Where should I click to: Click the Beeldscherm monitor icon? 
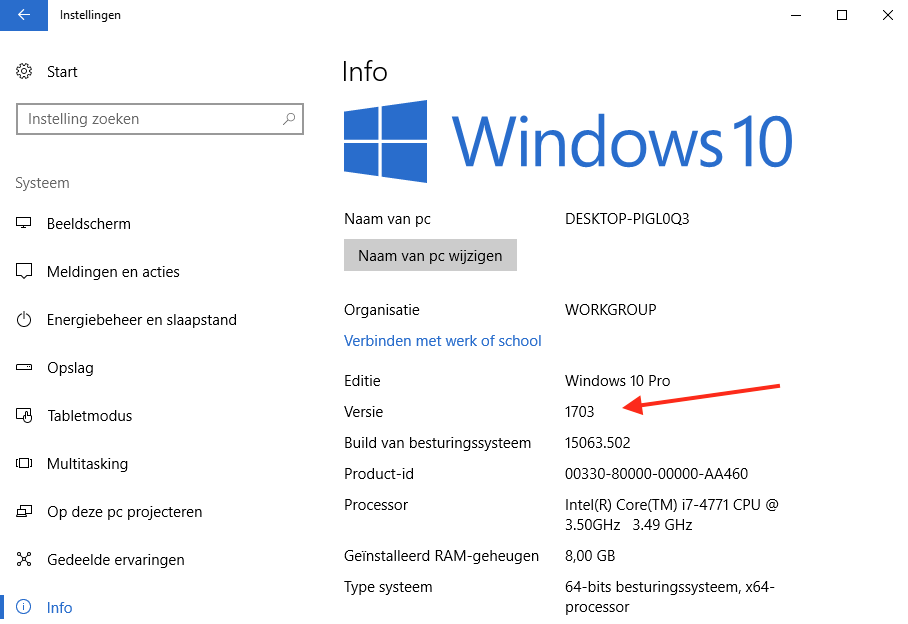click(25, 224)
